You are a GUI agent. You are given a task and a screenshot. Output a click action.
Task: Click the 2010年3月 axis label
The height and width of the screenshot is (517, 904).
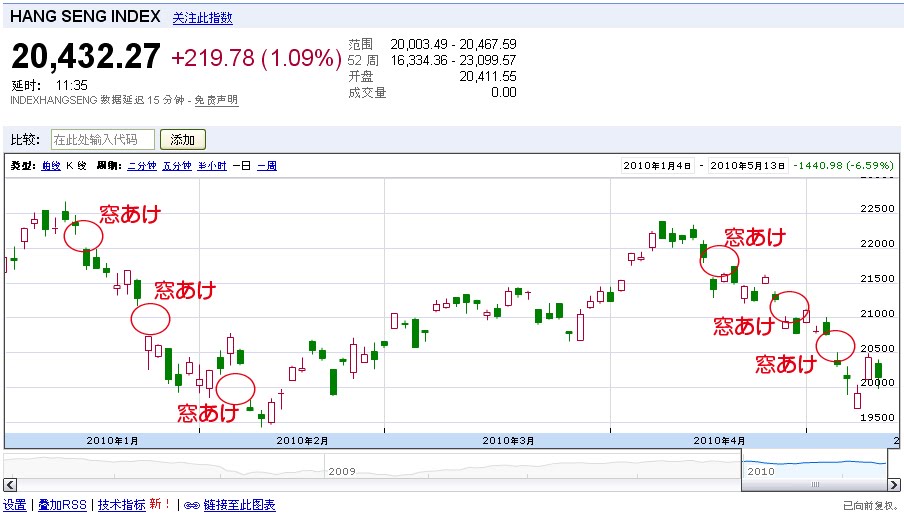pyautogui.click(x=508, y=440)
